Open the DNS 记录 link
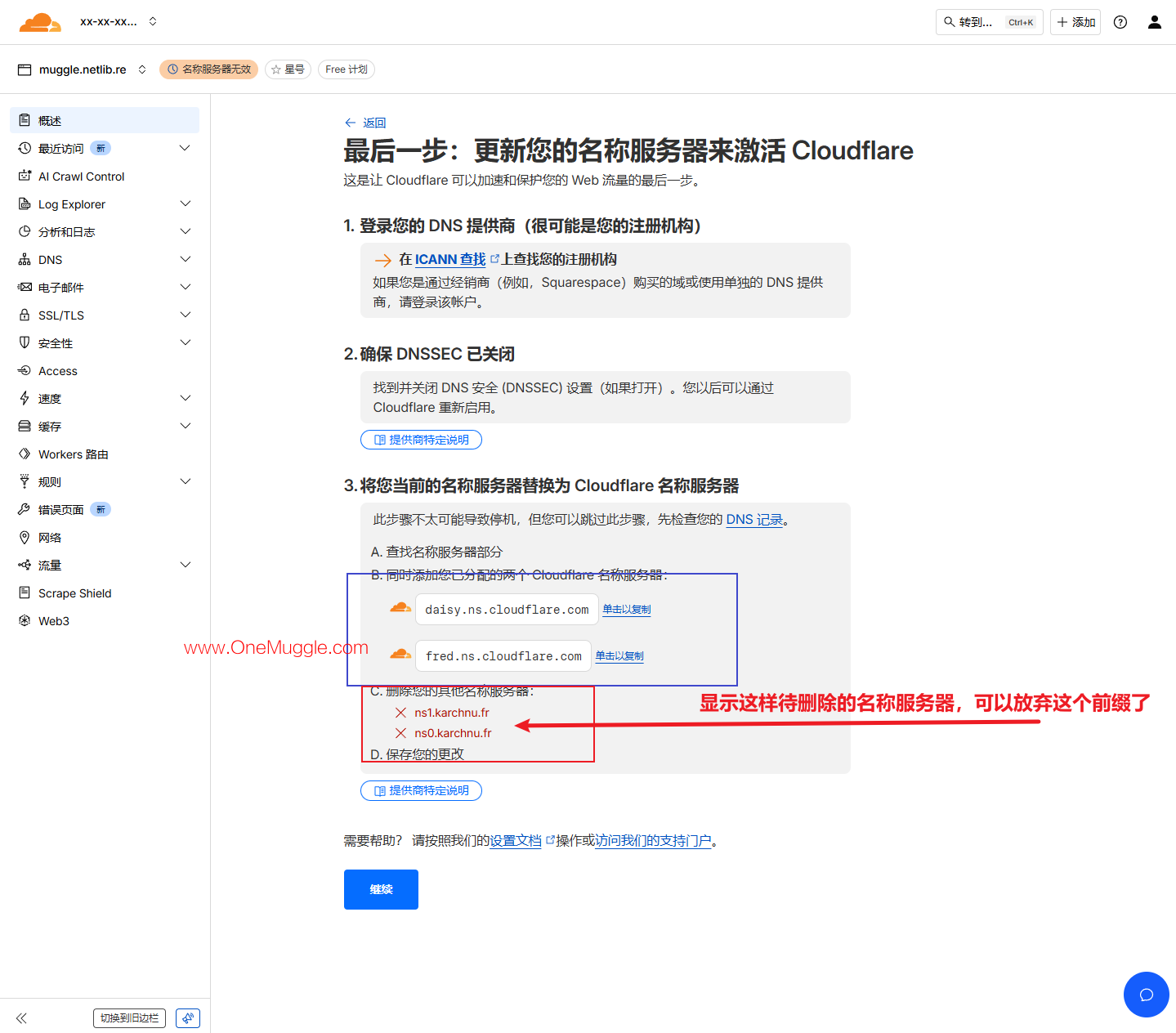The image size is (1176, 1033). click(x=754, y=519)
